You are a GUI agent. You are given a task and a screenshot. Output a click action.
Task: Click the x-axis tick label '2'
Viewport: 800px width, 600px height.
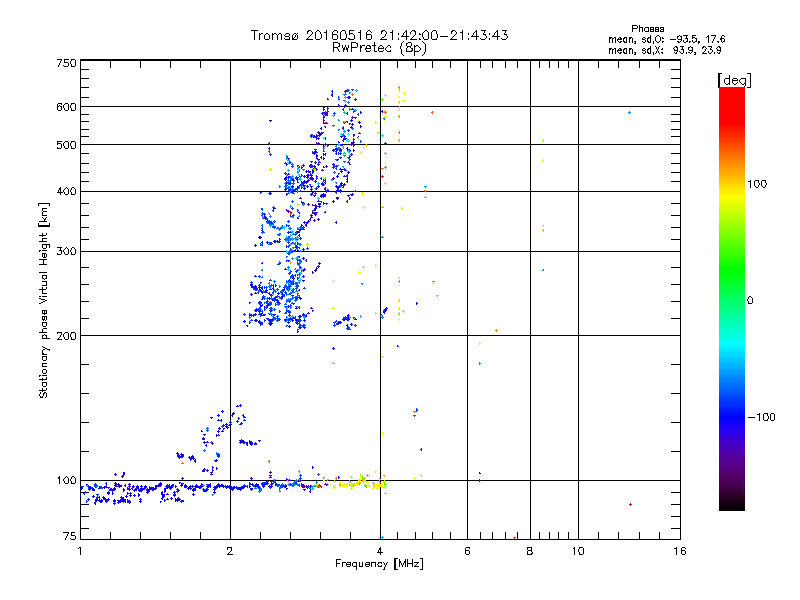(x=230, y=551)
